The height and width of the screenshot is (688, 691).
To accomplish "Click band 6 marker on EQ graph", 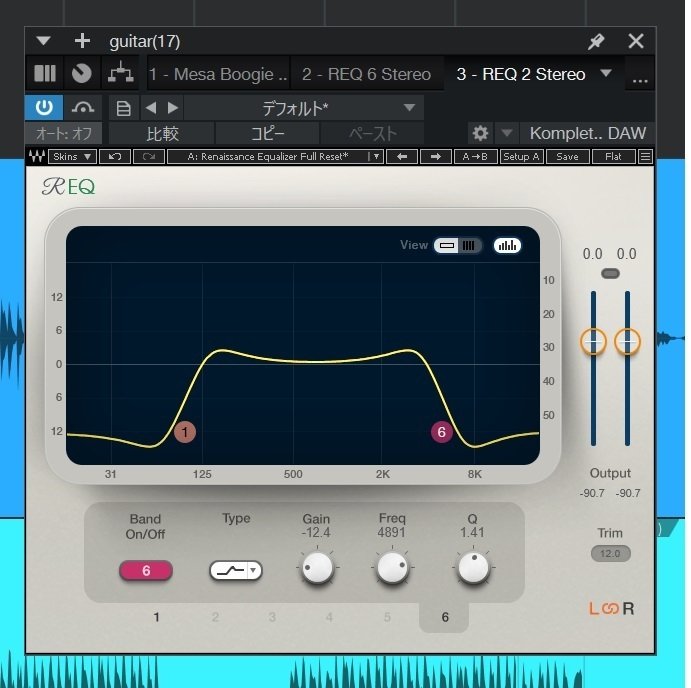I will pyautogui.click(x=442, y=432).
